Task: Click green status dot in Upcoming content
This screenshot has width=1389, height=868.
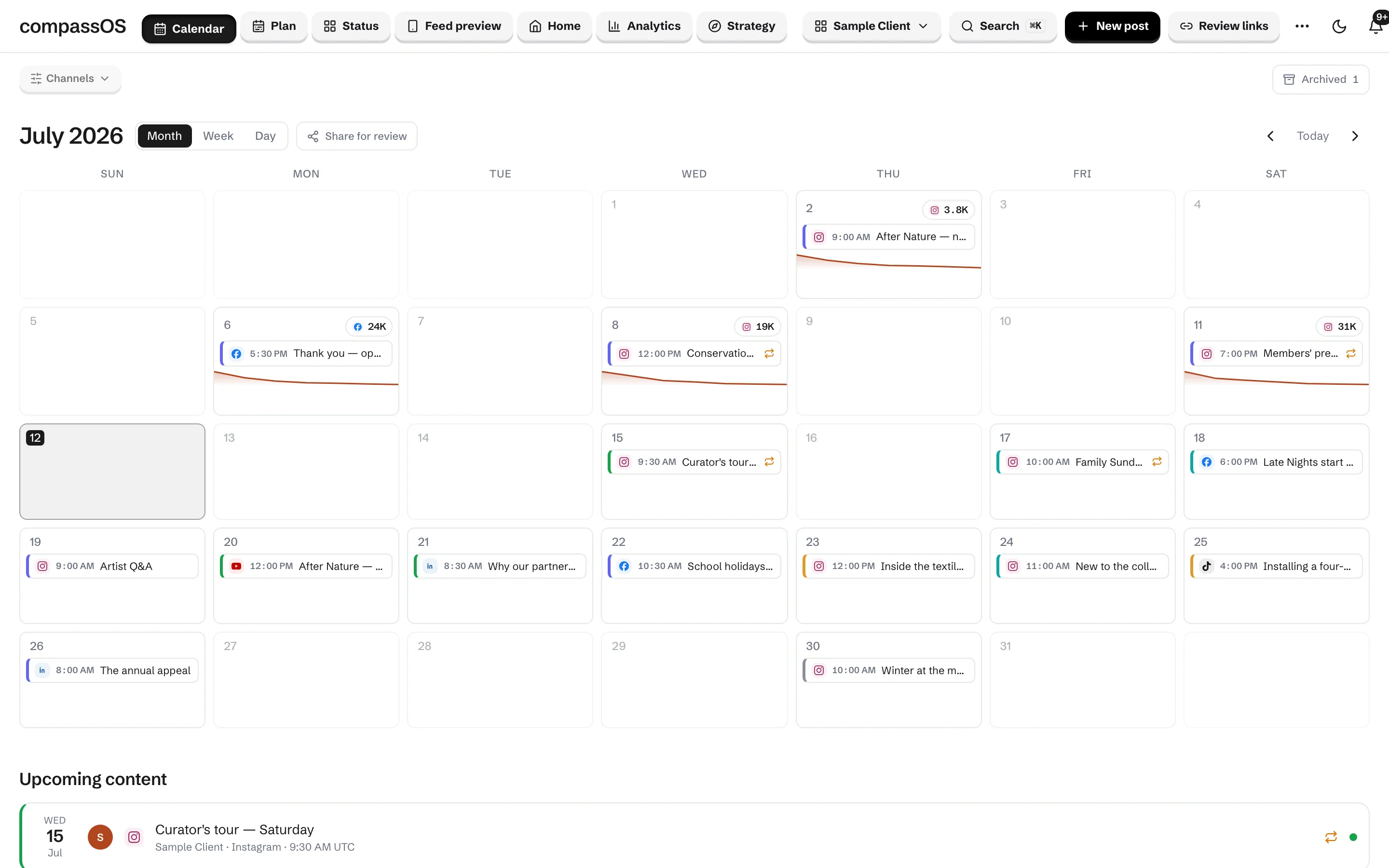Action: [x=1353, y=837]
